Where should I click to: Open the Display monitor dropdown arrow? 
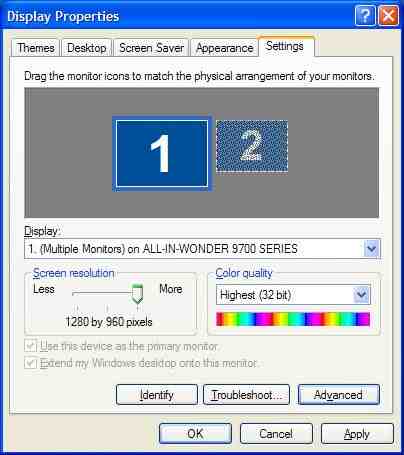(x=371, y=248)
